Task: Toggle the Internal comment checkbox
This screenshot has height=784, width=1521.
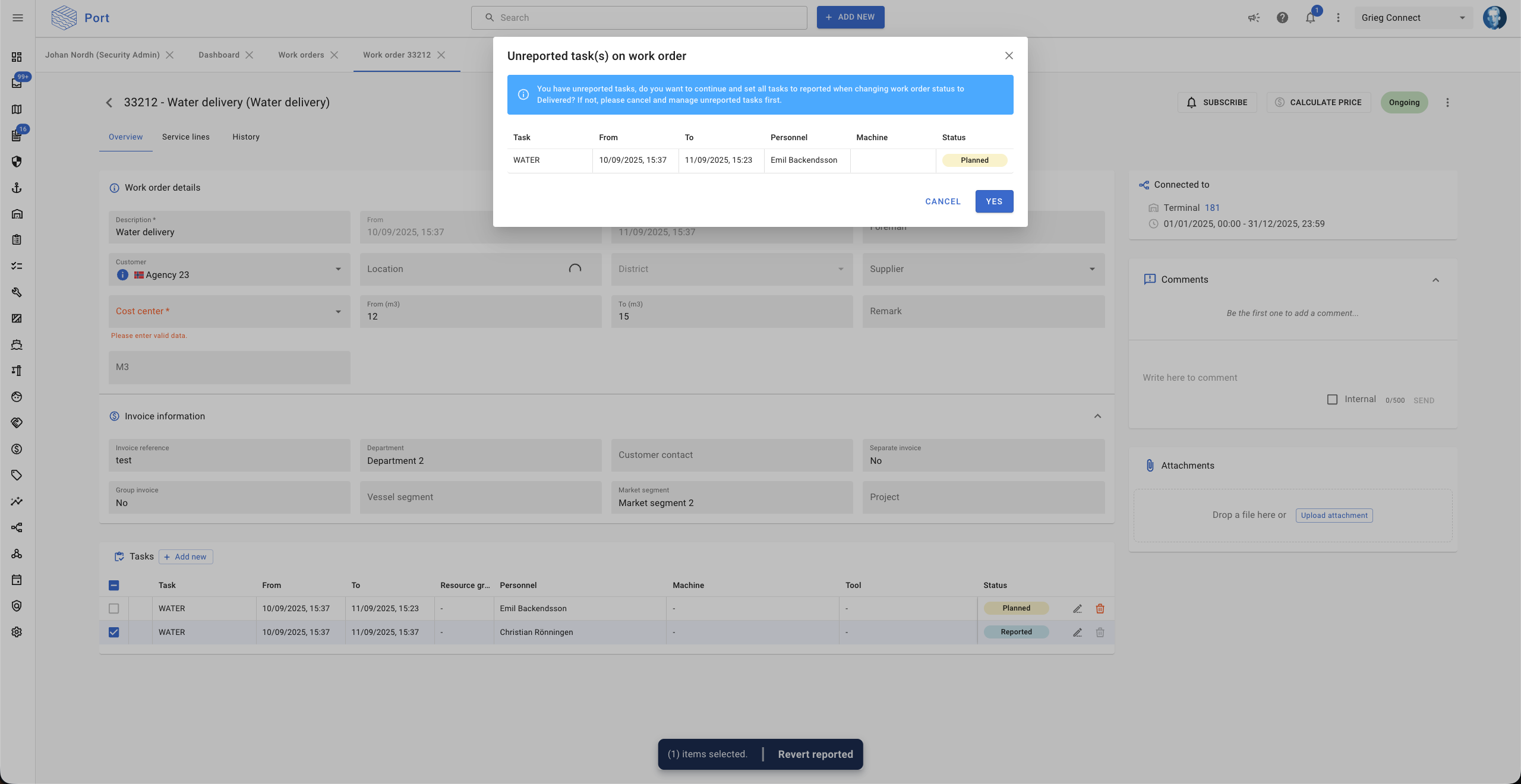Action: pos(1333,400)
